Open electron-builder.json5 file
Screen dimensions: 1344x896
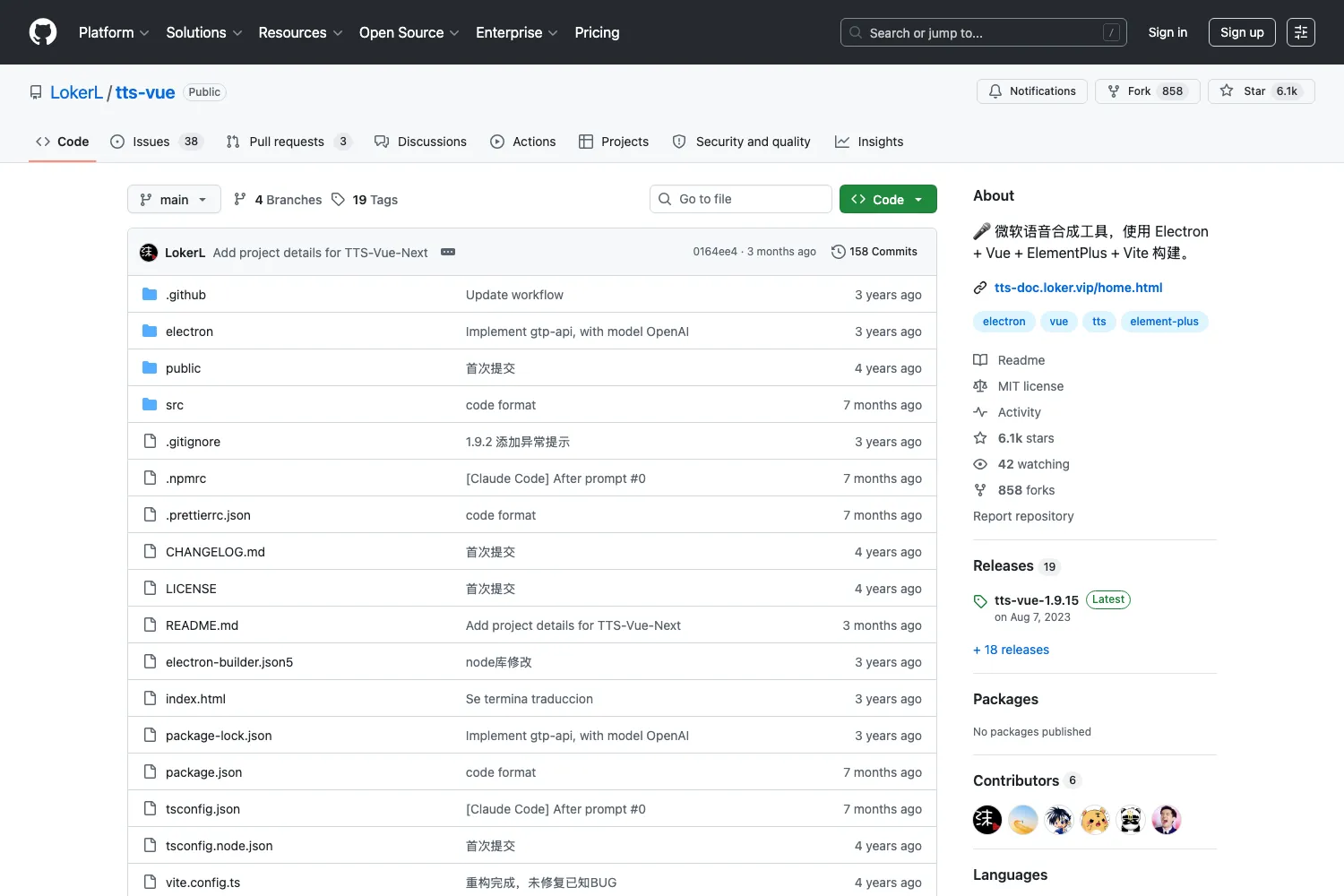click(229, 662)
